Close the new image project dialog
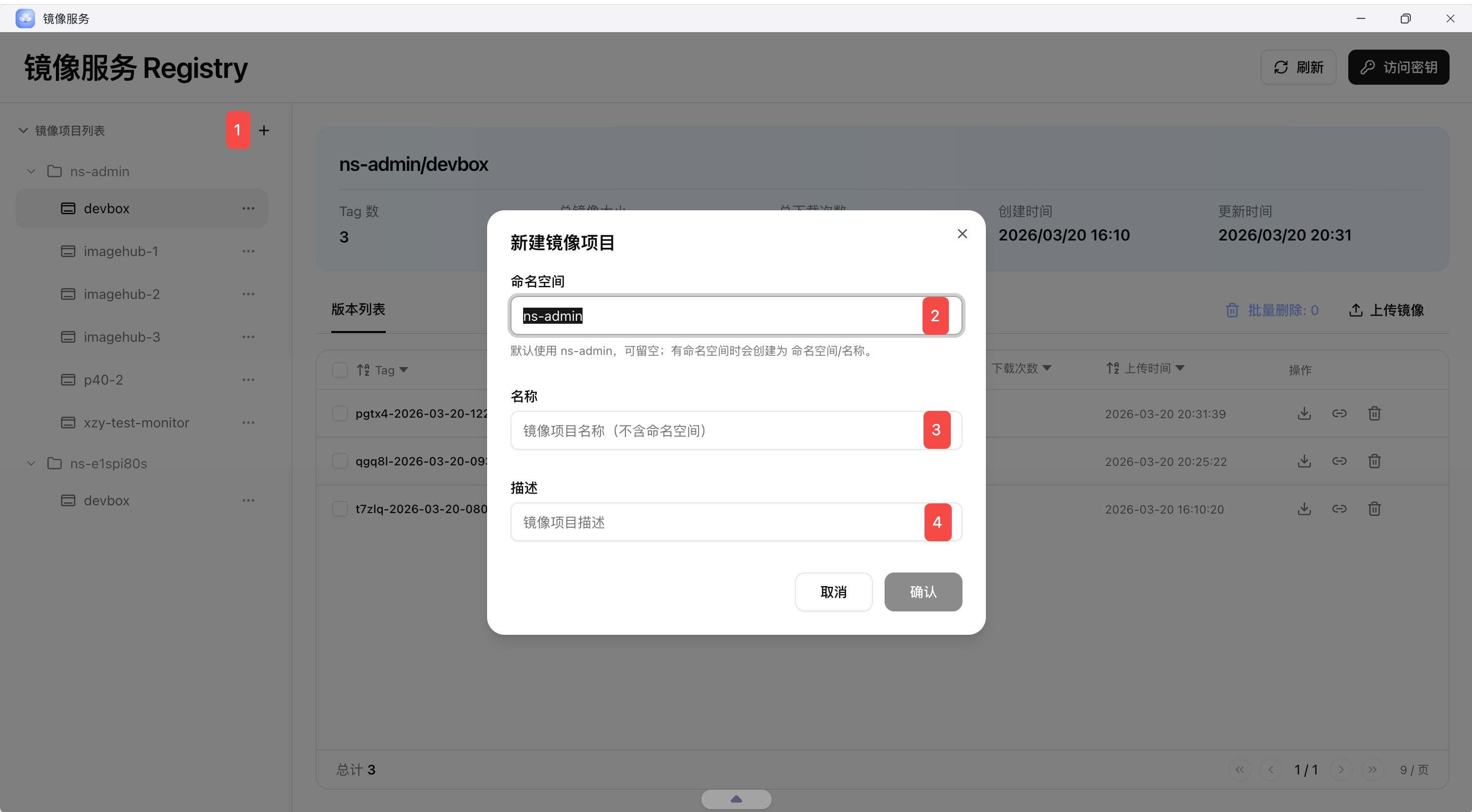This screenshot has width=1472, height=812. [x=962, y=234]
